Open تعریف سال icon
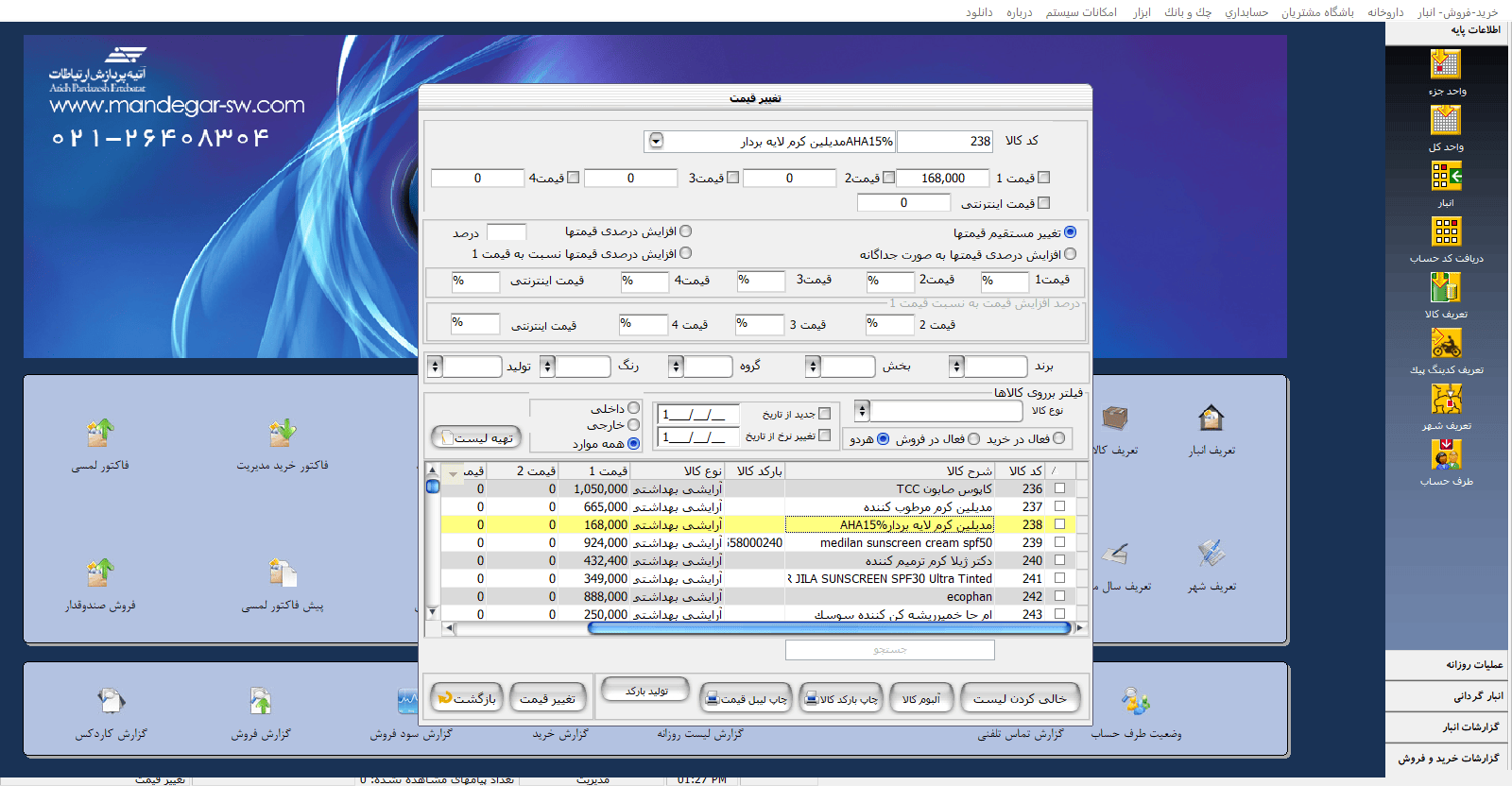1512x786 pixels. point(1116,555)
